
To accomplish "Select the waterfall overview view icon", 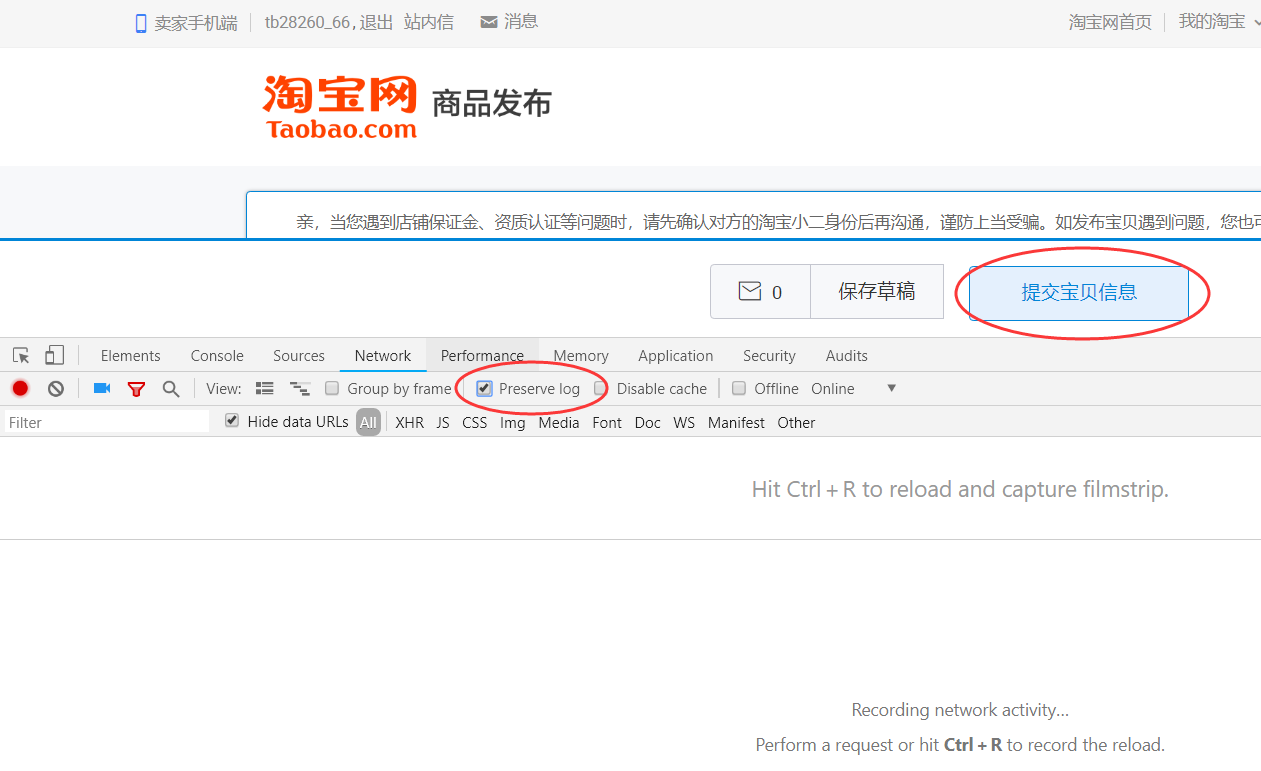I will [299, 388].
